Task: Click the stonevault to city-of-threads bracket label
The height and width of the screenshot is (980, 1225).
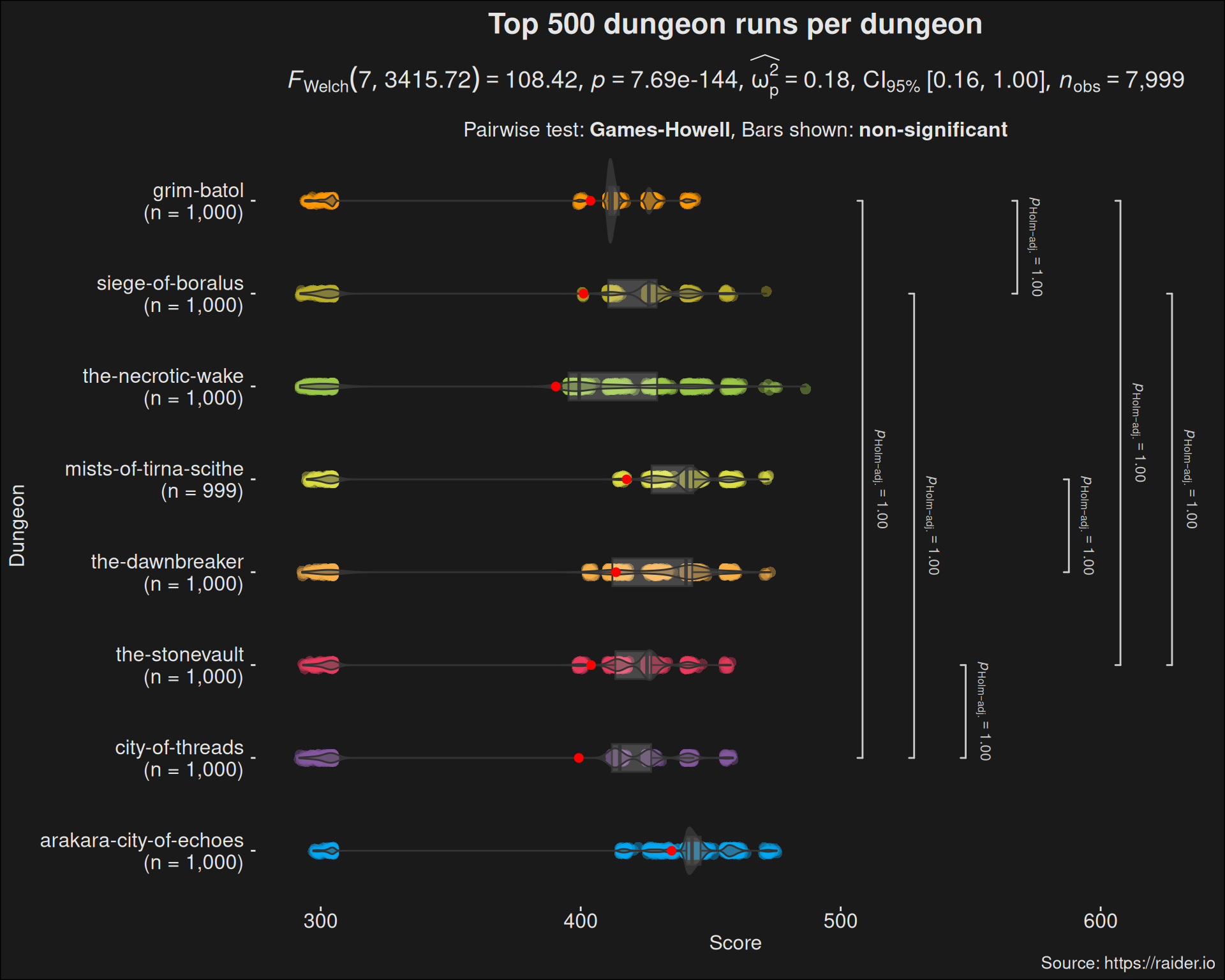Action: 984,711
